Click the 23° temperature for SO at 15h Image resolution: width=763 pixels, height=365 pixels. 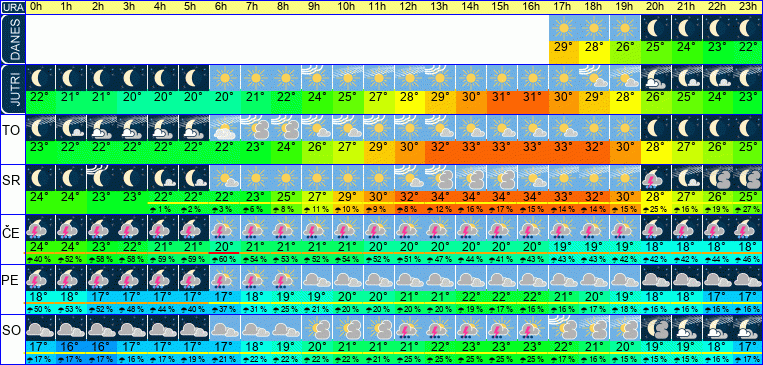point(502,347)
